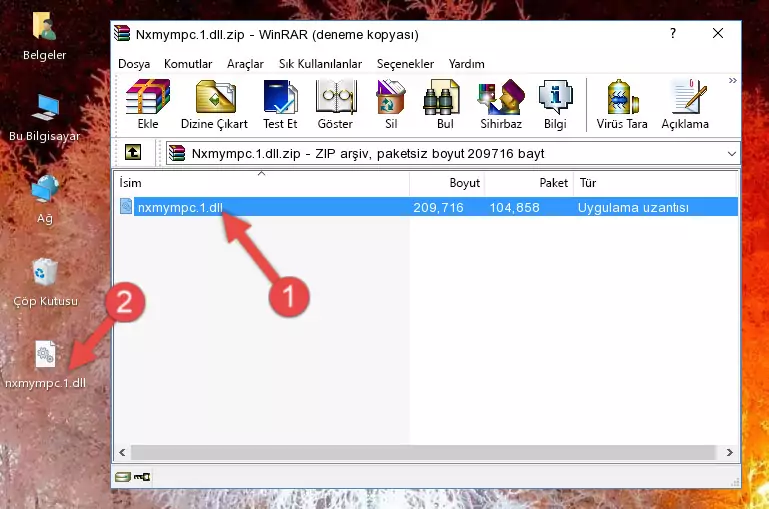
Task: Open the Komutlar menu
Action: pos(188,64)
